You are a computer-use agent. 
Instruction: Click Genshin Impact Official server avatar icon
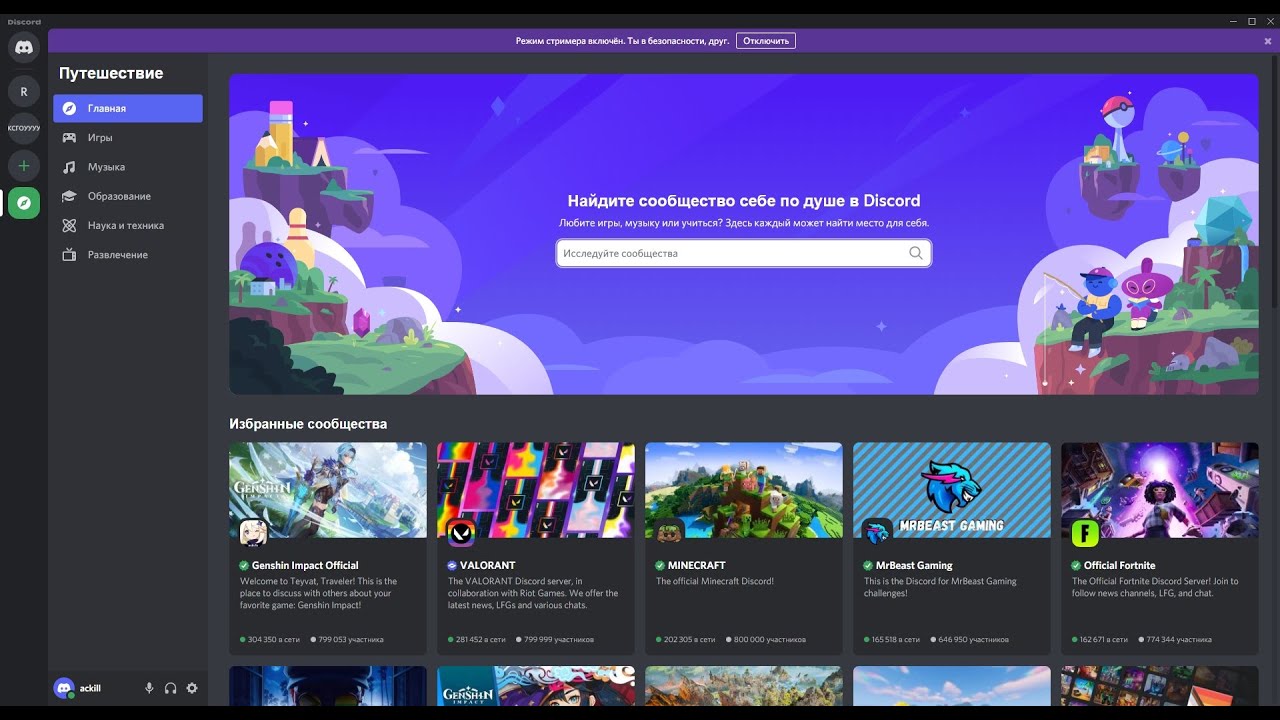pos(253,533)
